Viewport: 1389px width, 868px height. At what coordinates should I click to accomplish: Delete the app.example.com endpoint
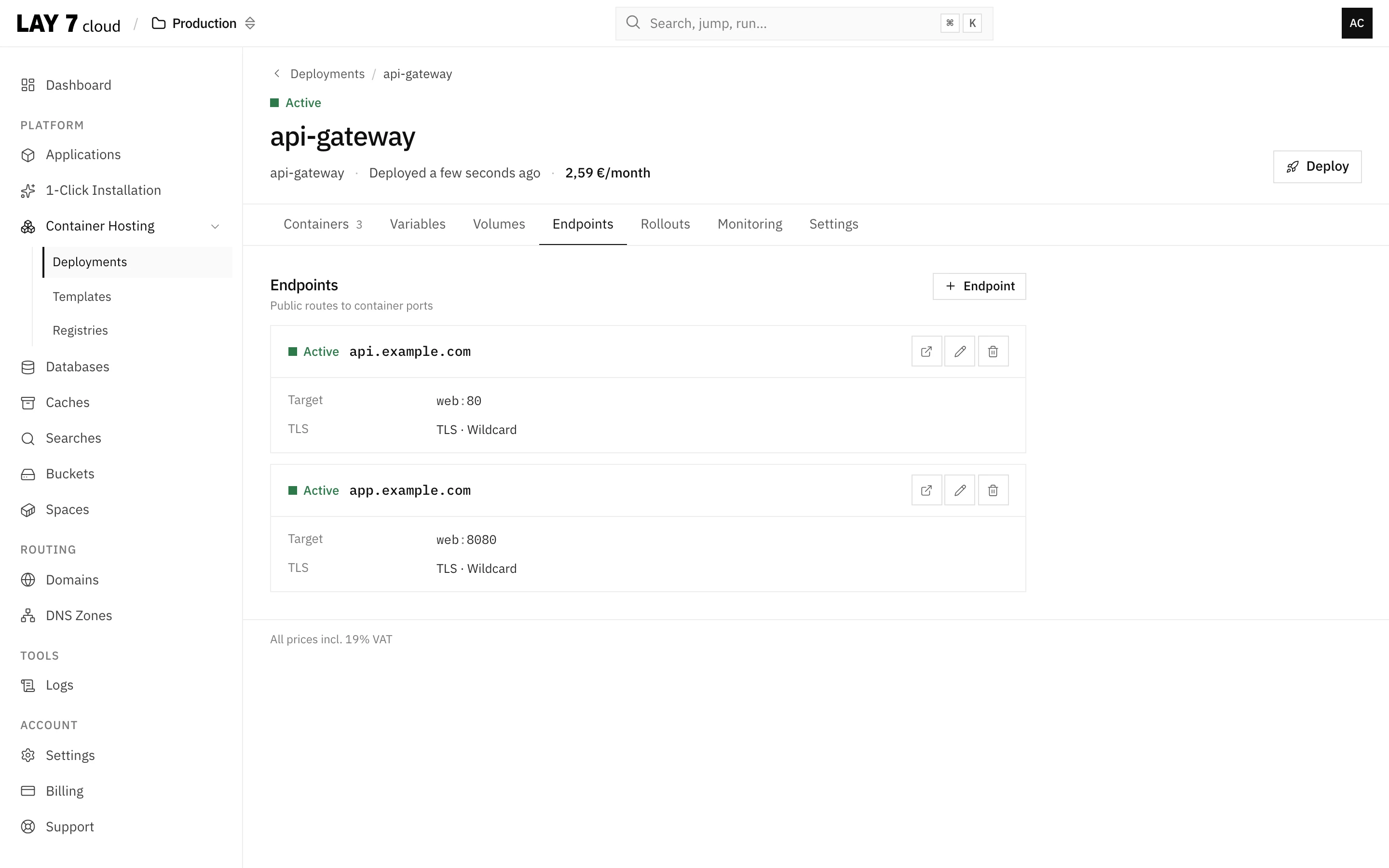(x=993, y=490)
